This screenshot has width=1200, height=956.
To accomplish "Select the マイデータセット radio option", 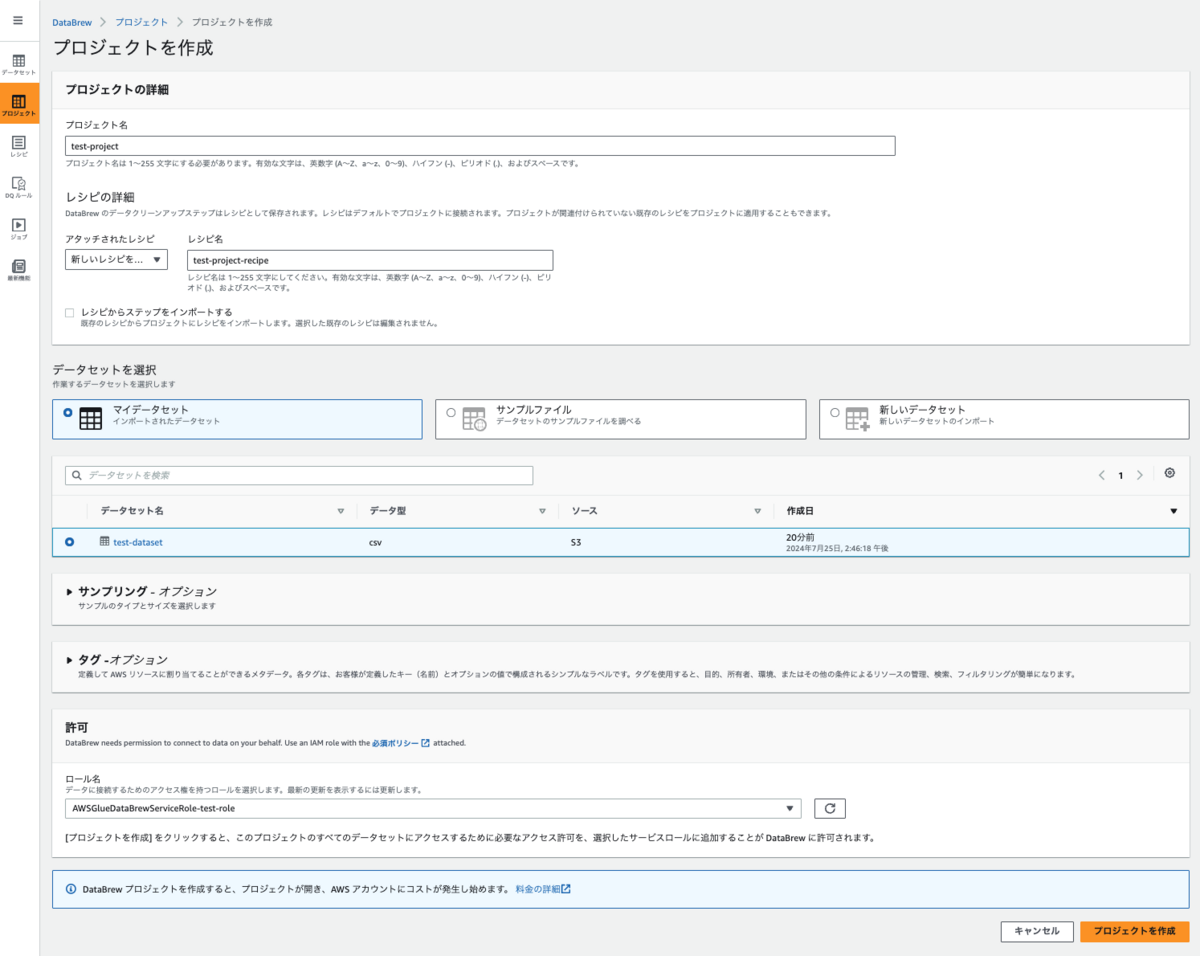I will point(67,411).
